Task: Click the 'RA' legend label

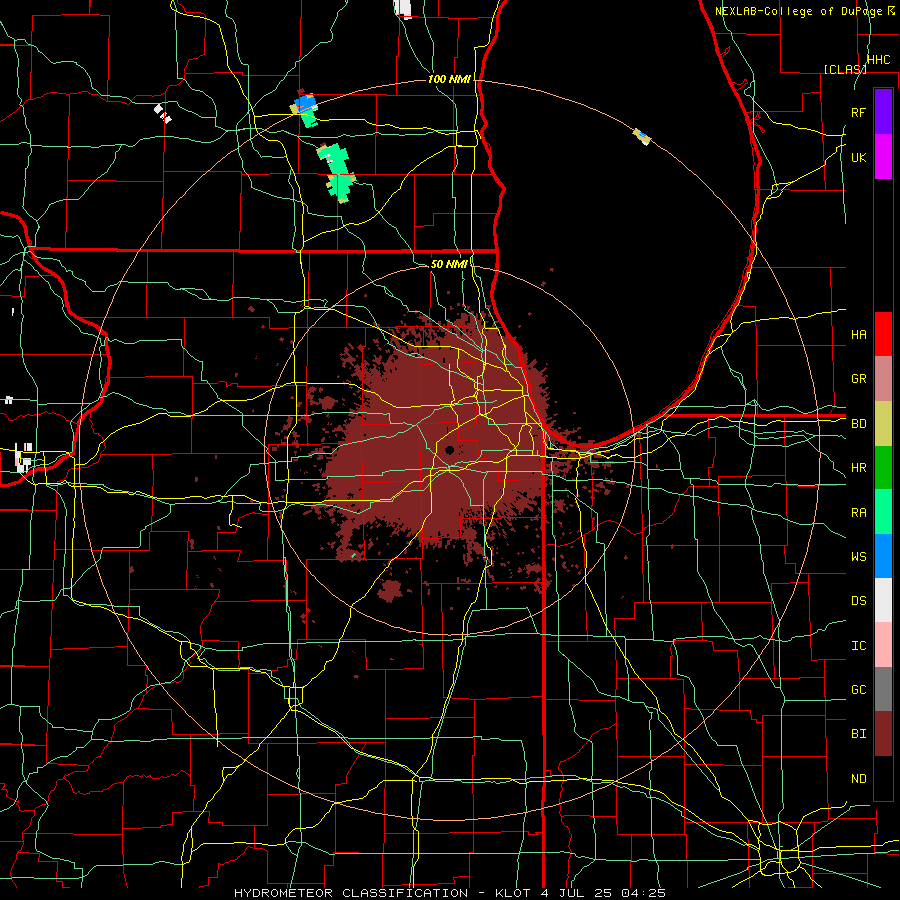Action: pyautogui.click(x=858, y=512)
